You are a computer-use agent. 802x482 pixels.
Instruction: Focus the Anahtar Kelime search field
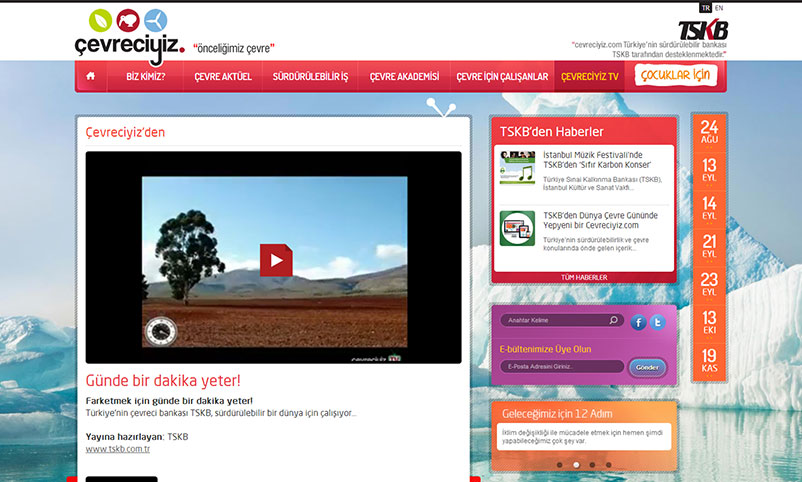[x=562, y=320]
